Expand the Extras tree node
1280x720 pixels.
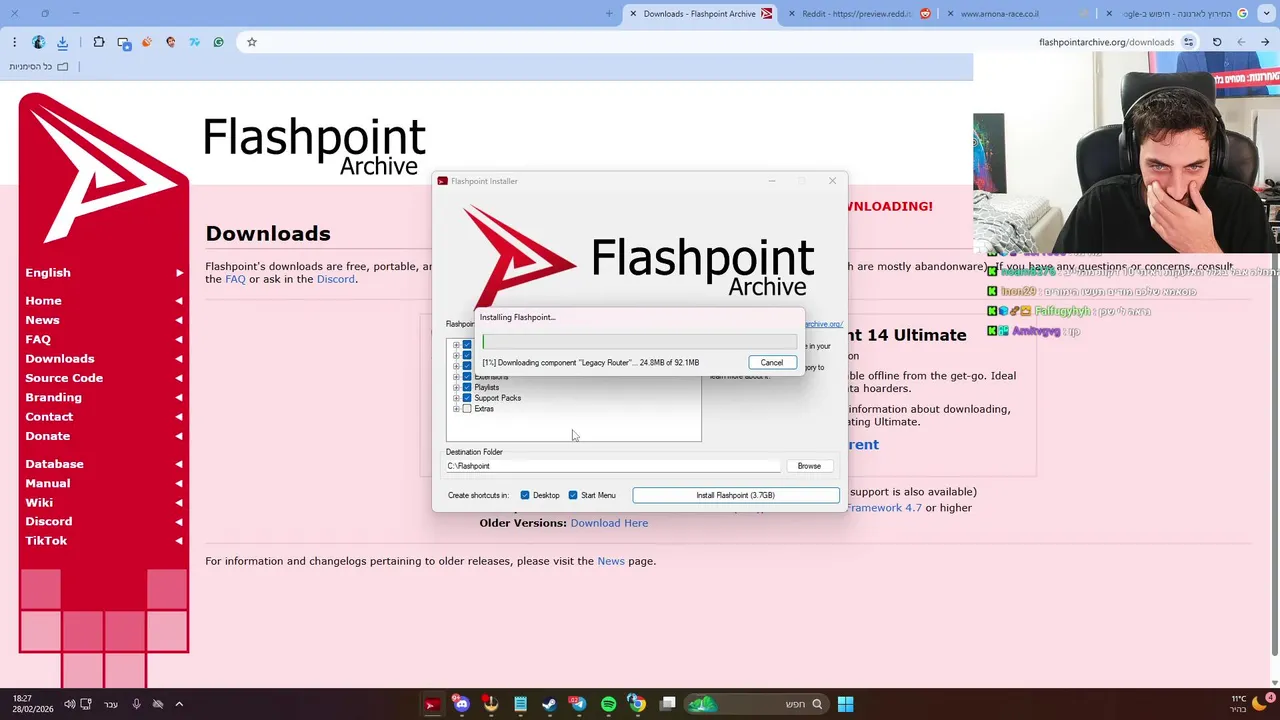456,409
